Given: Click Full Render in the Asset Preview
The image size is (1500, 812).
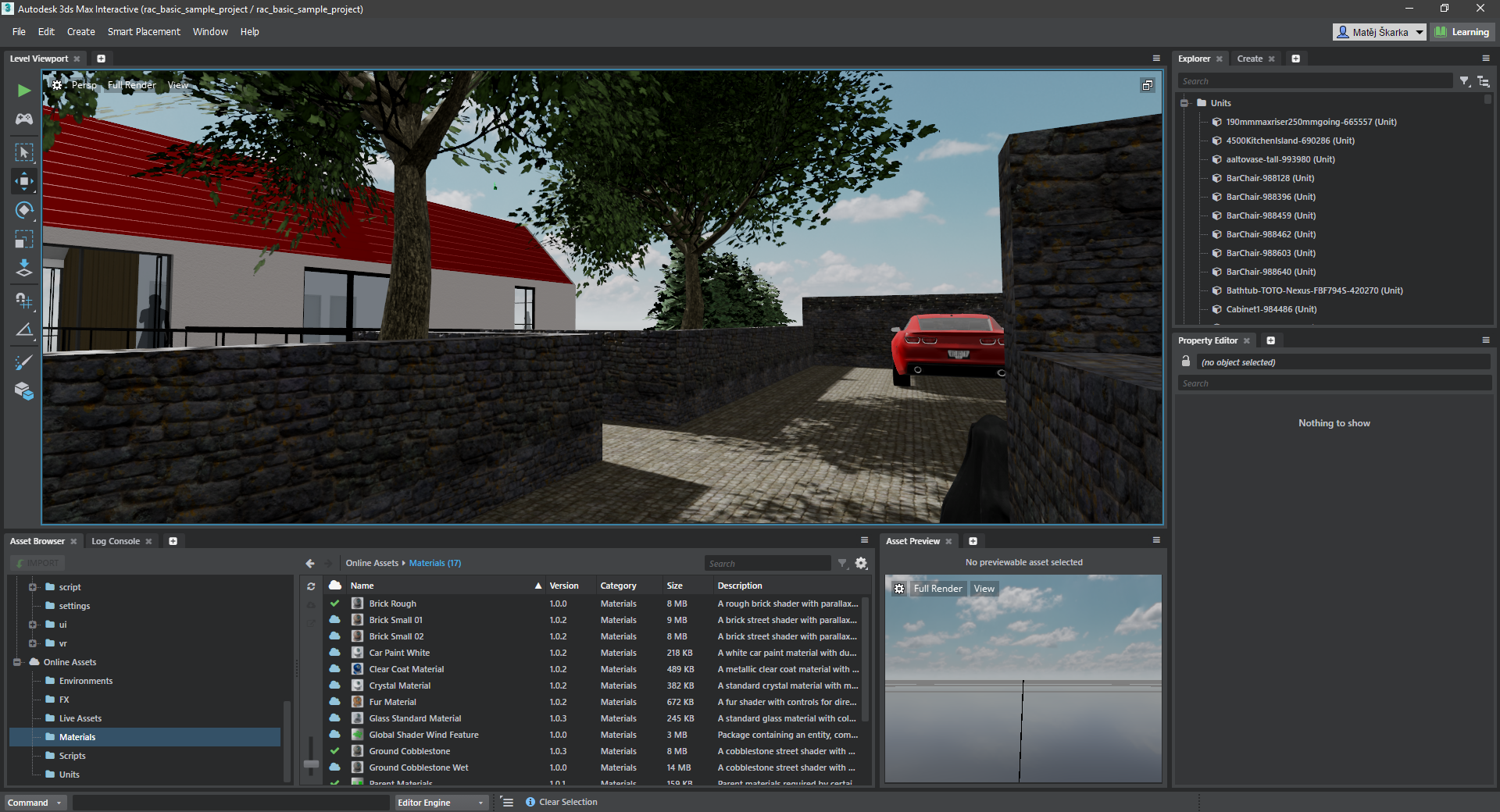Looking at the screenshot, I should pos(937,589).
